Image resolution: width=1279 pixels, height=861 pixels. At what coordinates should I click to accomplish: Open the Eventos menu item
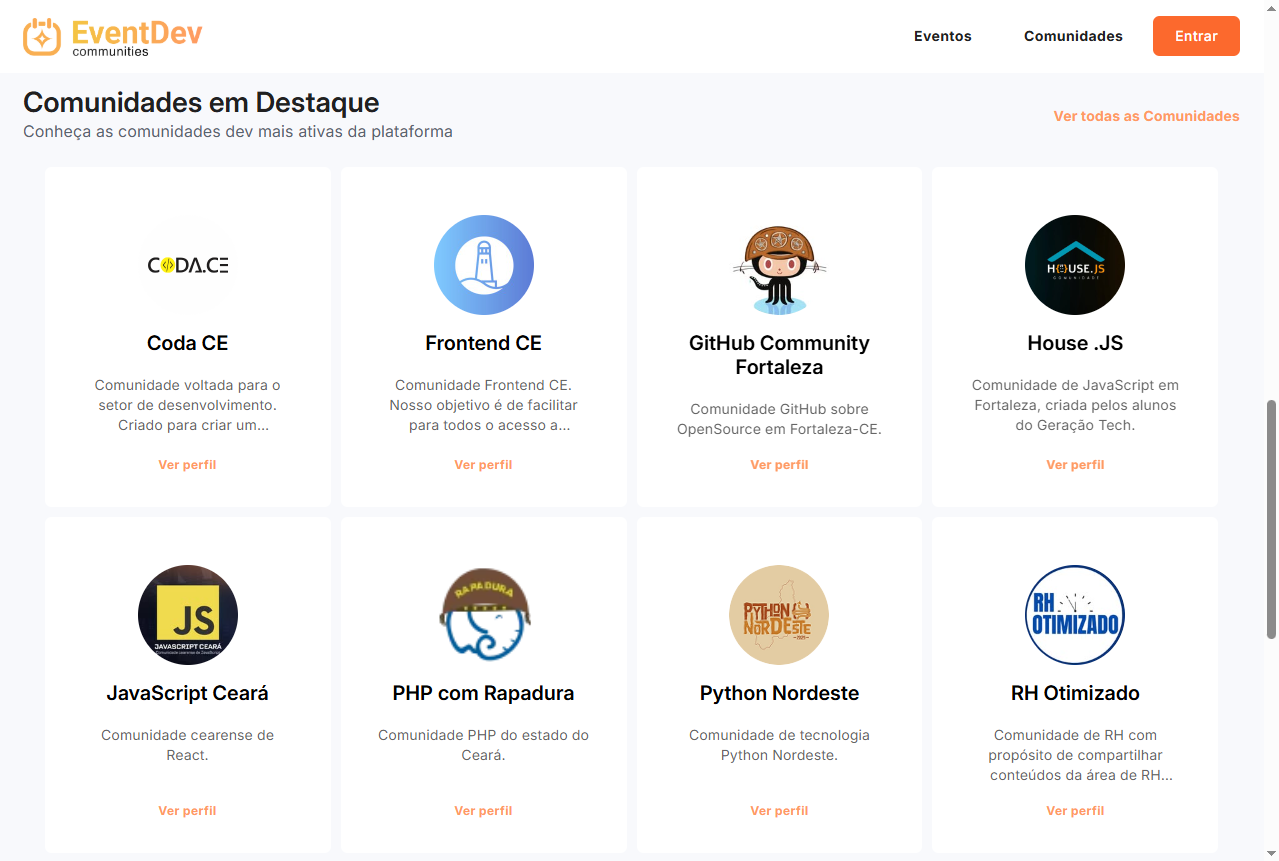click(x=942, y=36)
